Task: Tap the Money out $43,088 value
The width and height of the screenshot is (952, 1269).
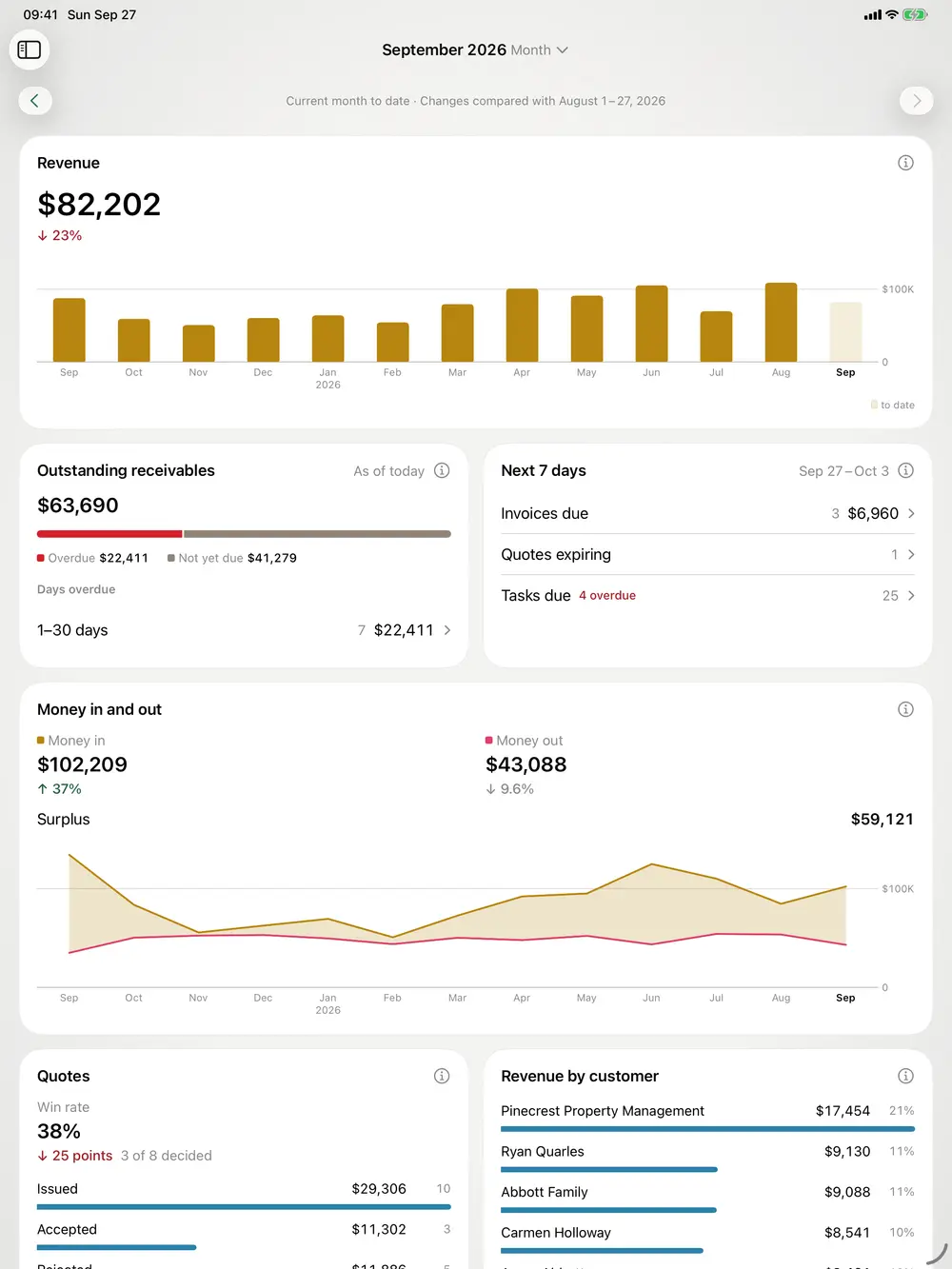Action: coord(526,764)
